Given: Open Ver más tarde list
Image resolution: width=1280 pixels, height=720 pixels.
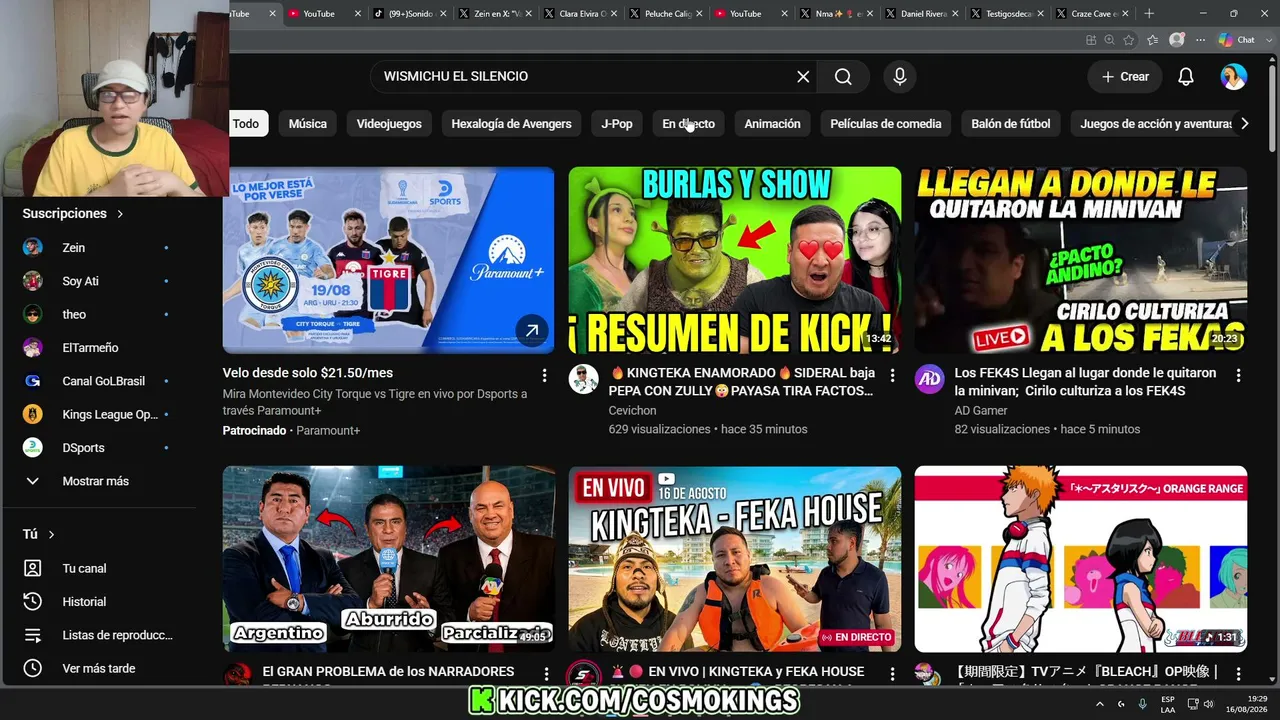Looking at the screenshot, I should coord(98,668).
